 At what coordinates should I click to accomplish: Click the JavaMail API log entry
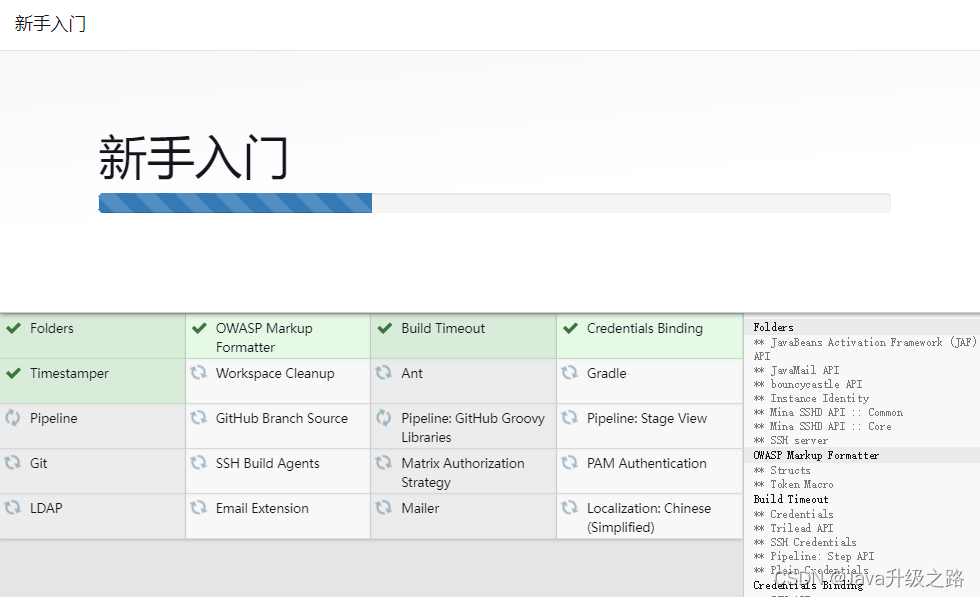796,370
